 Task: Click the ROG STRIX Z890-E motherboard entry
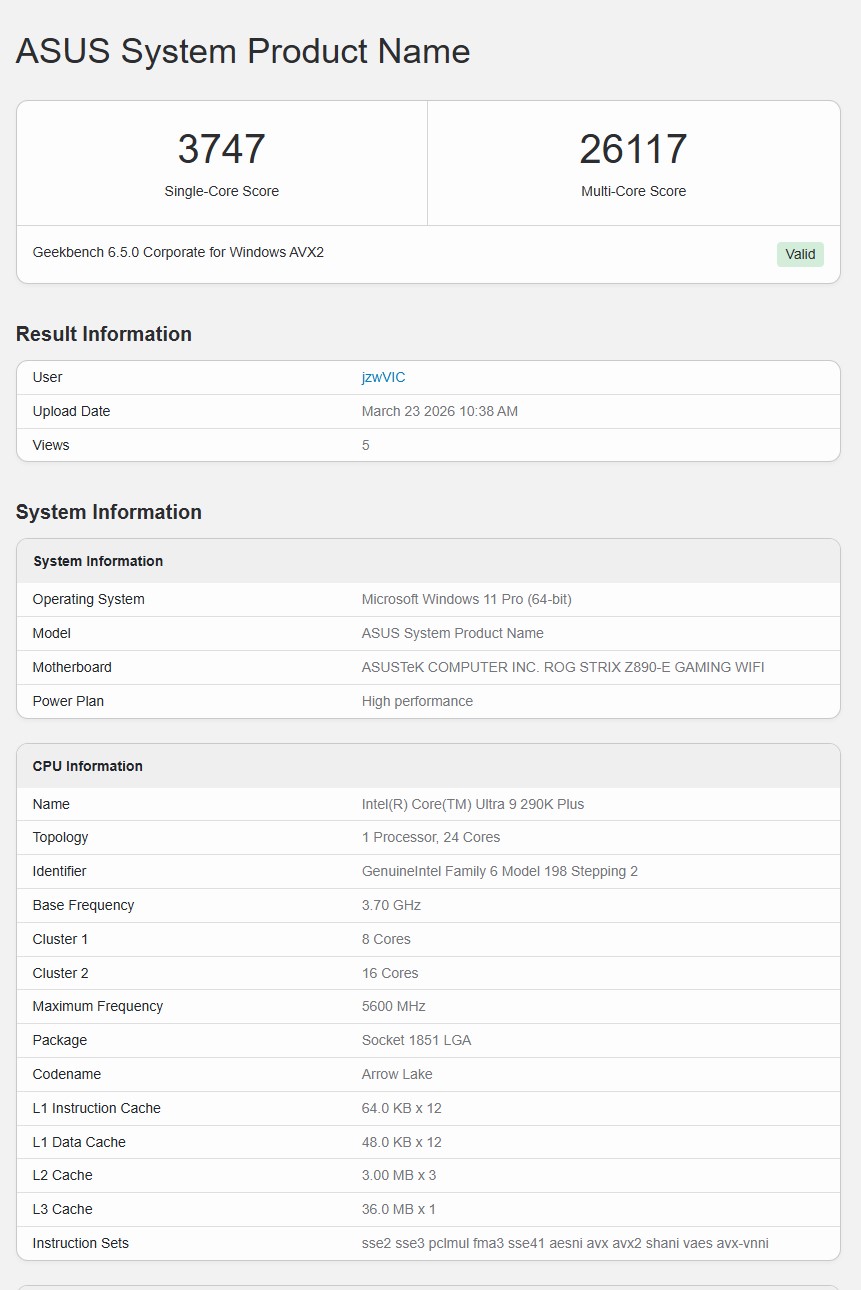(x=563, y=667)
